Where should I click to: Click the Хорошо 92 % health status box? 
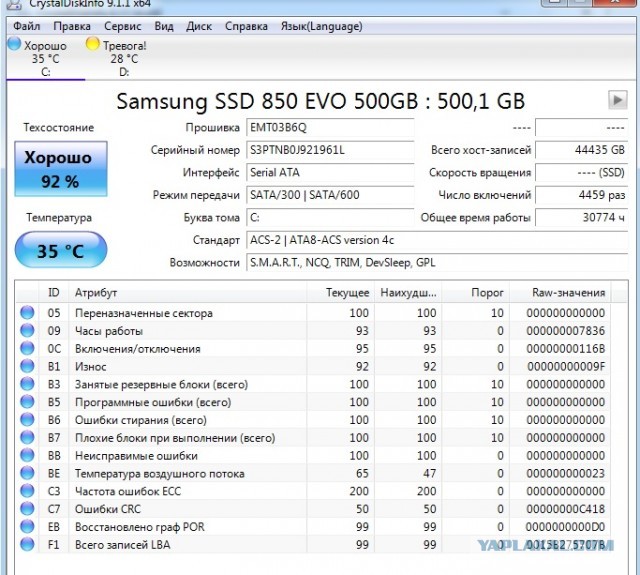coord(61,169)
